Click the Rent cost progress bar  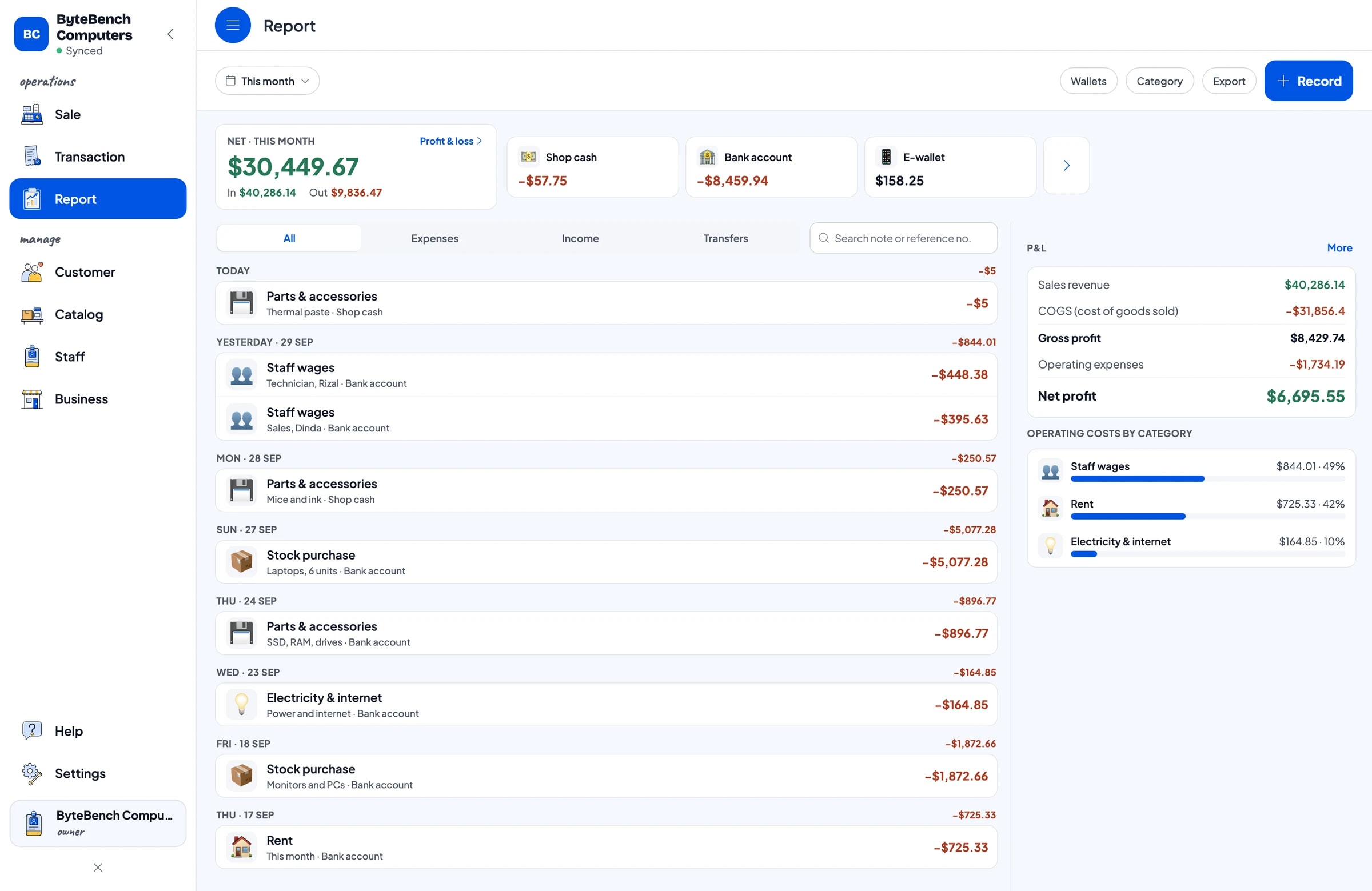[1207, 517]
